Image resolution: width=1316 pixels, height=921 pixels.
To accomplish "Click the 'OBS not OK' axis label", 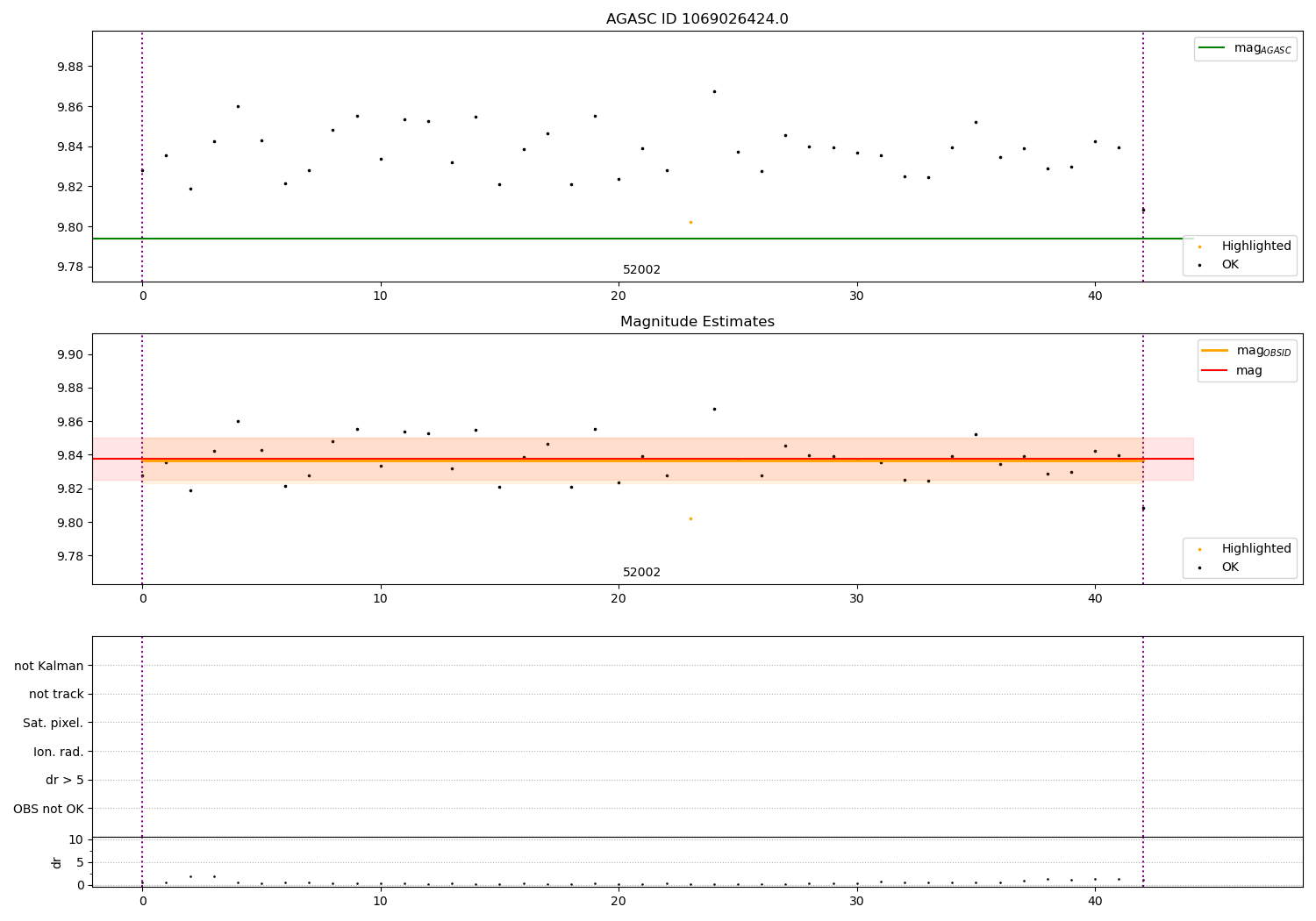I will click(48, 809).
